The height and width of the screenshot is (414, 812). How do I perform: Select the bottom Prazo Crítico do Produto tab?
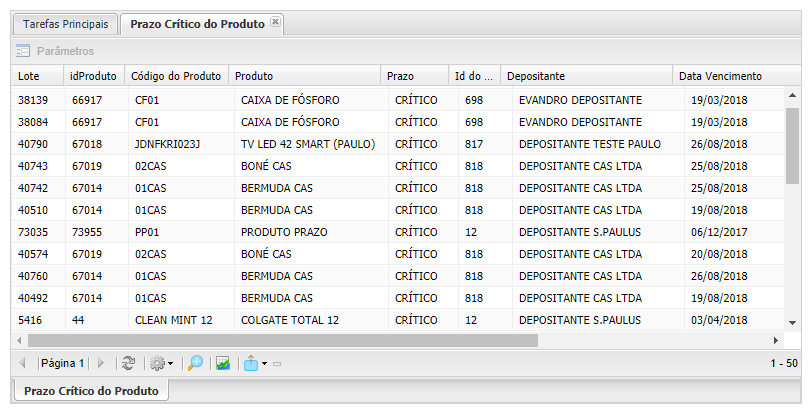[91, 390]
